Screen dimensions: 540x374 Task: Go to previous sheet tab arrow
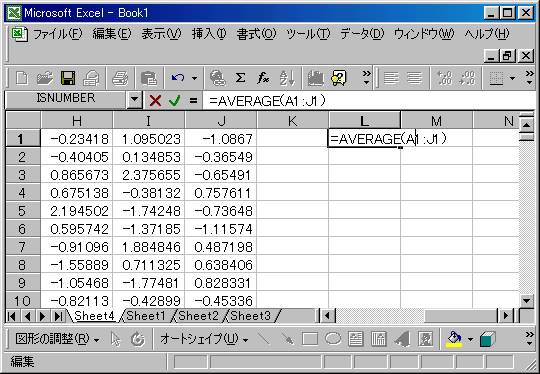[x=28, y=316]
